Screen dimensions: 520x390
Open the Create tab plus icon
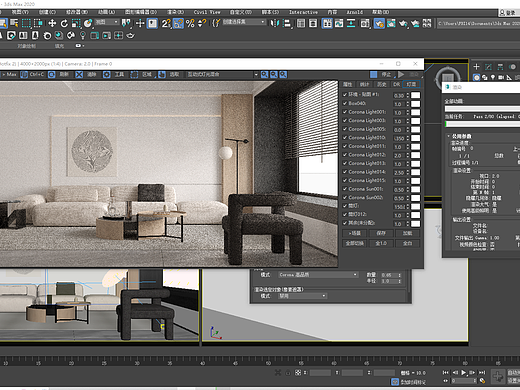476,67
